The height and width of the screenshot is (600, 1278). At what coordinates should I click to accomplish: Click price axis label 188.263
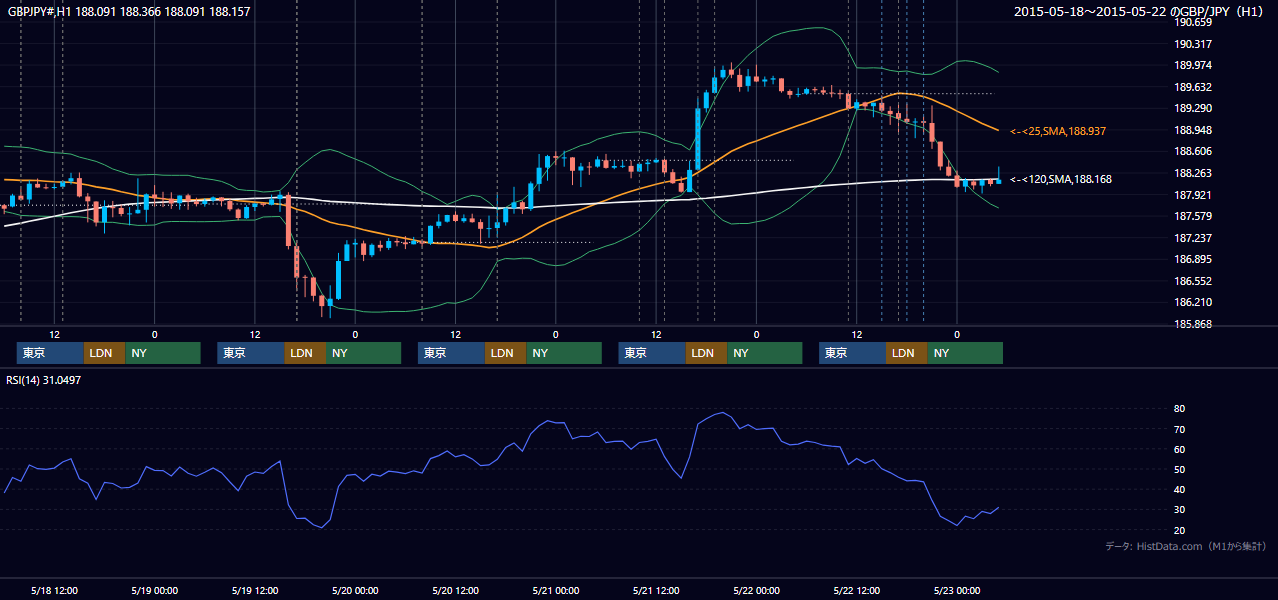click(x=1193, y=173)
